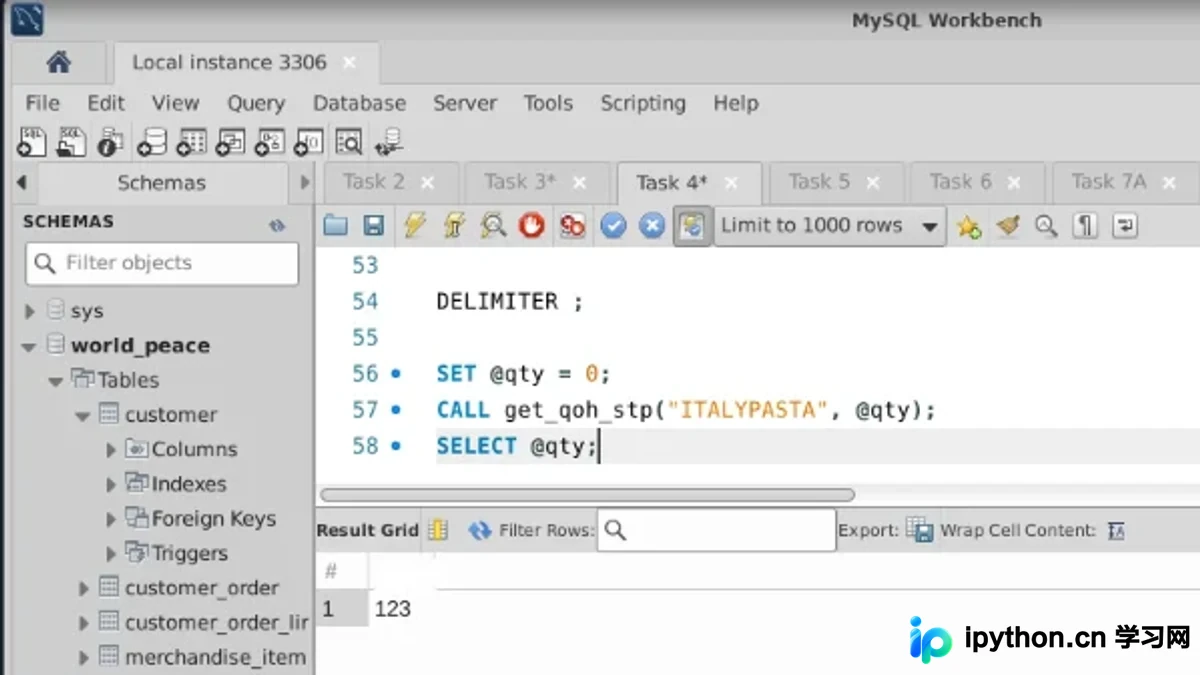
Task: Toggle word wrapping in the editor
Action: coord(1125,226)
